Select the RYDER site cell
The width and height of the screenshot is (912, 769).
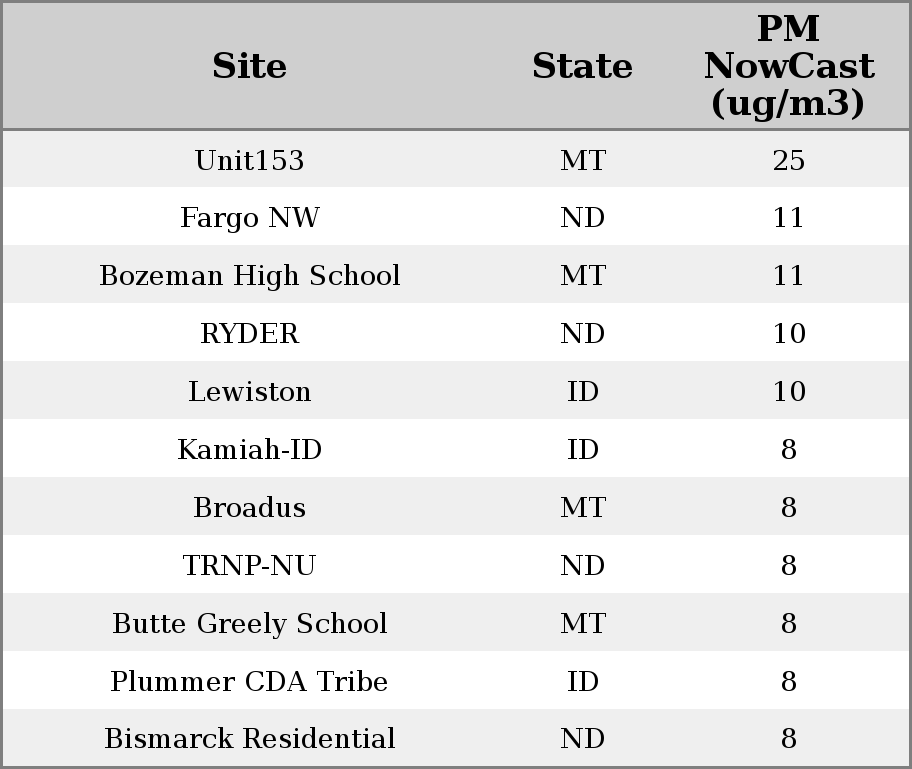(249, 334)
